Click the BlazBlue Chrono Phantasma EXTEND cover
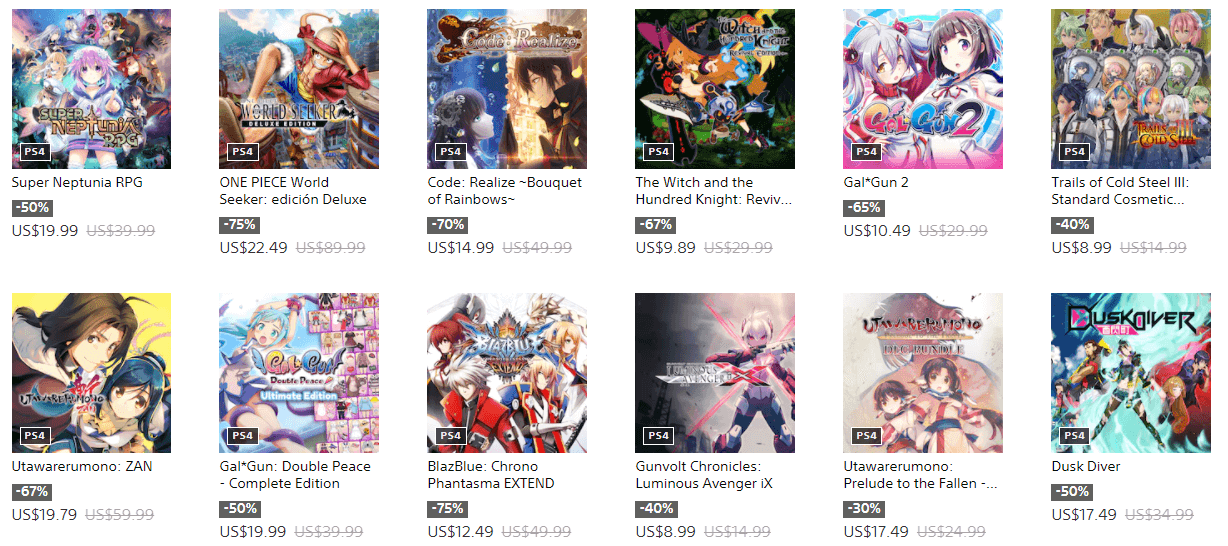Screen dimensions: 1228x546 click(x=507, y=373)
